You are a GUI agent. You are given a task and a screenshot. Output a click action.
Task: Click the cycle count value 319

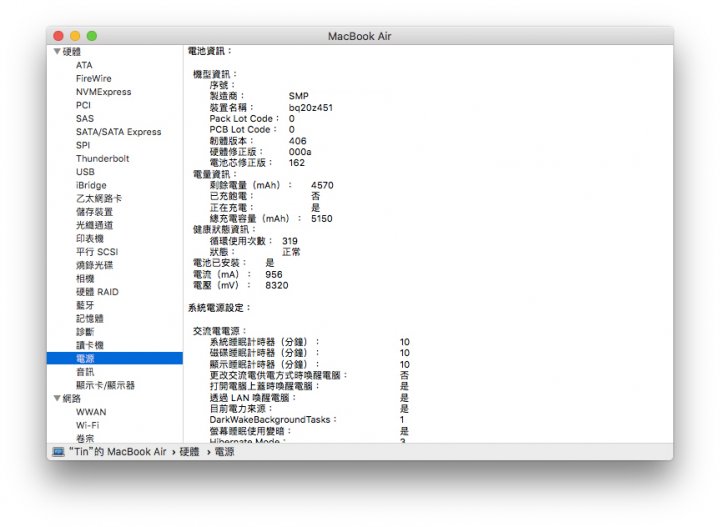pyautogui.click(x=290, y=241)
